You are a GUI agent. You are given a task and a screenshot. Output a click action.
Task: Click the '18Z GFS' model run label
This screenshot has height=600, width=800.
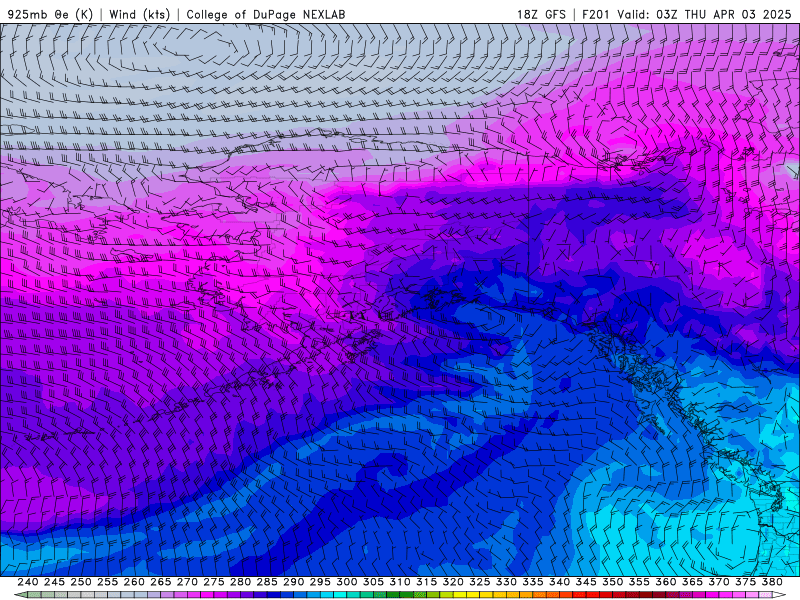(541, 14)
